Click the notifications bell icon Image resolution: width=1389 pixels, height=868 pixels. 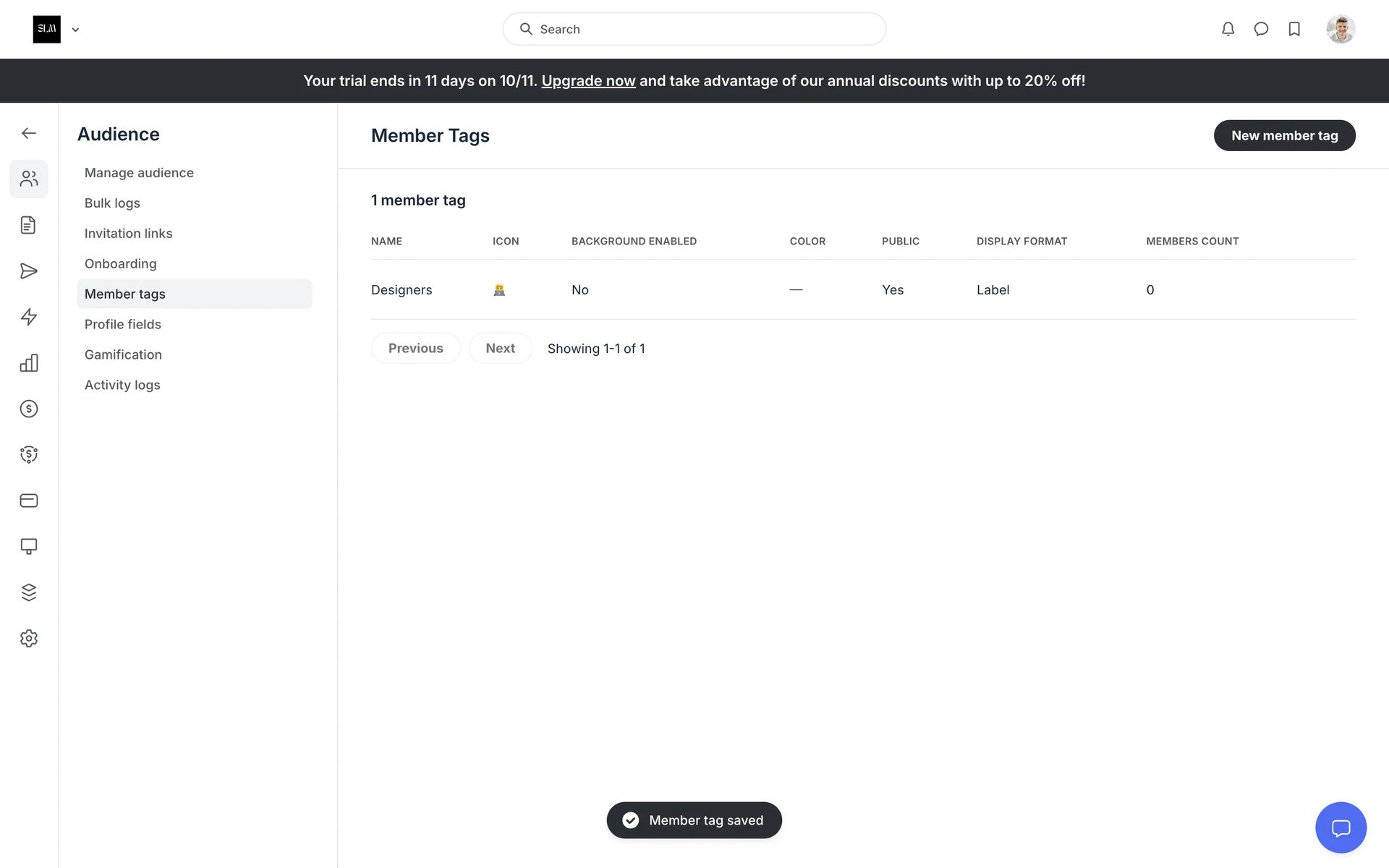pyautogui.click(x=1228, y=29)
